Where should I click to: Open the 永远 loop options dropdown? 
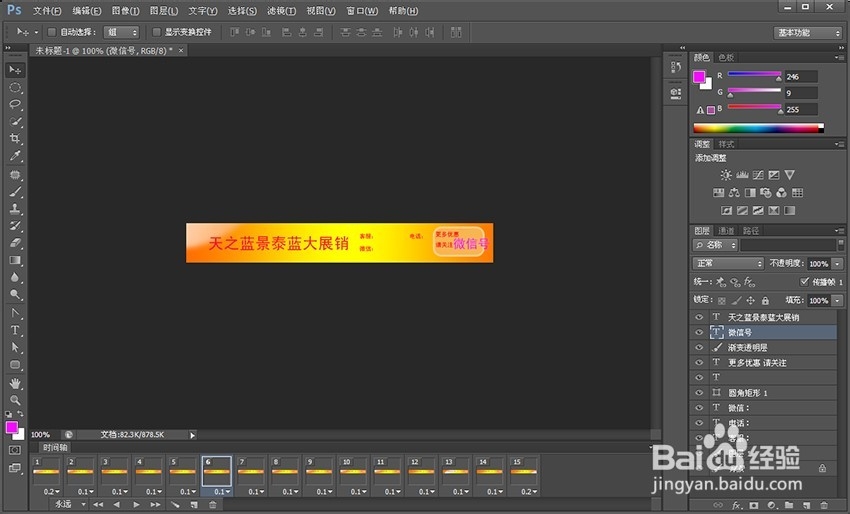(68, 504)
